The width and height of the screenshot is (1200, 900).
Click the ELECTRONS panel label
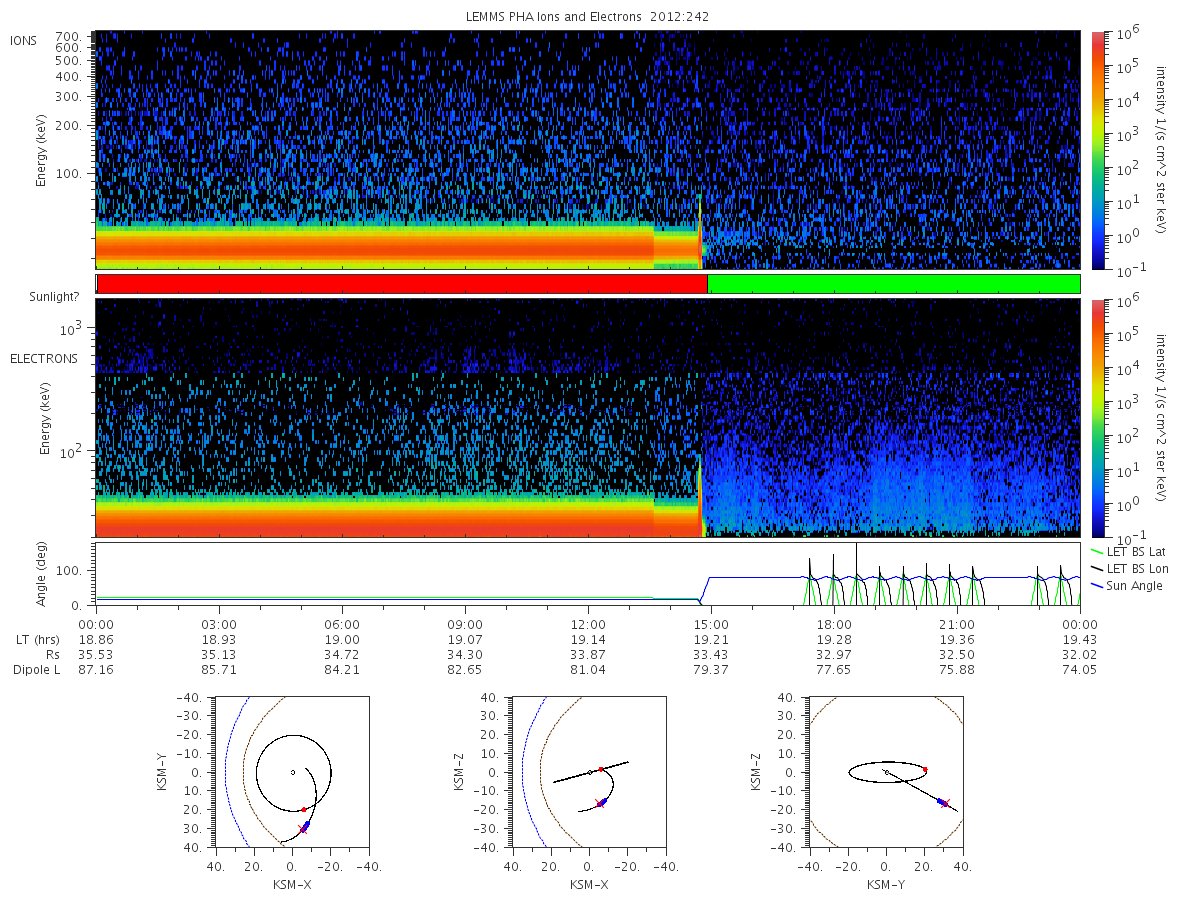tap(43, 358)
